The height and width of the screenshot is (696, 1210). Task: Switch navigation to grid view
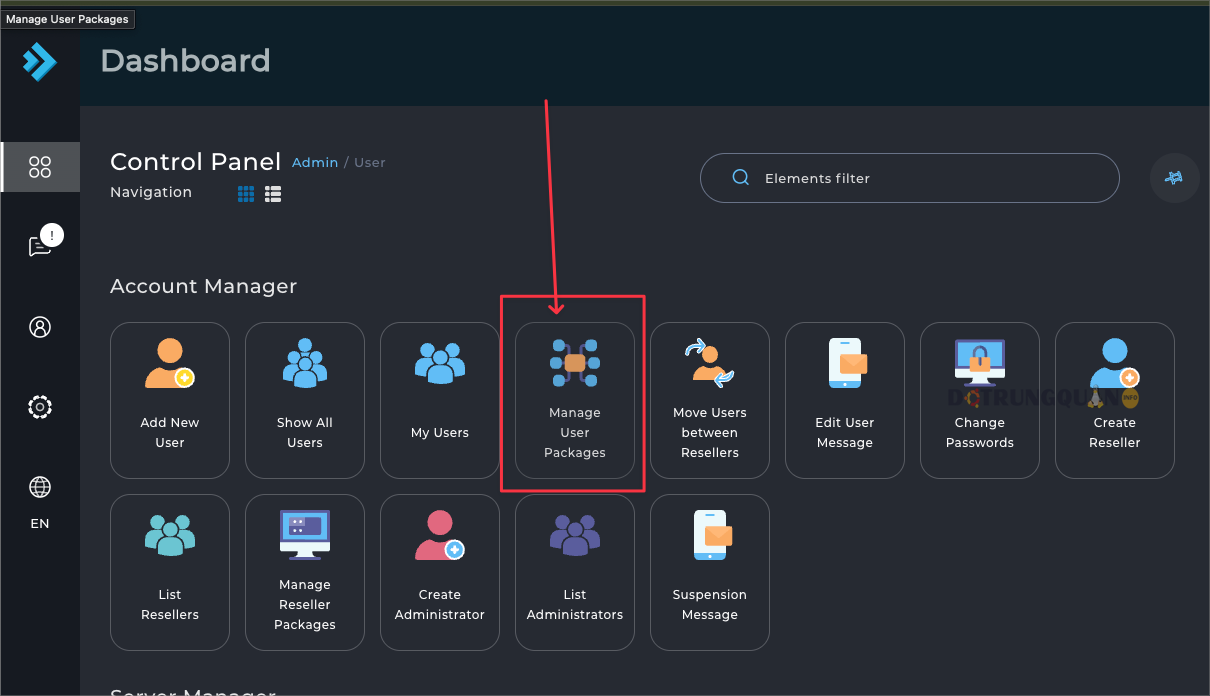click(x=246, y=194)
